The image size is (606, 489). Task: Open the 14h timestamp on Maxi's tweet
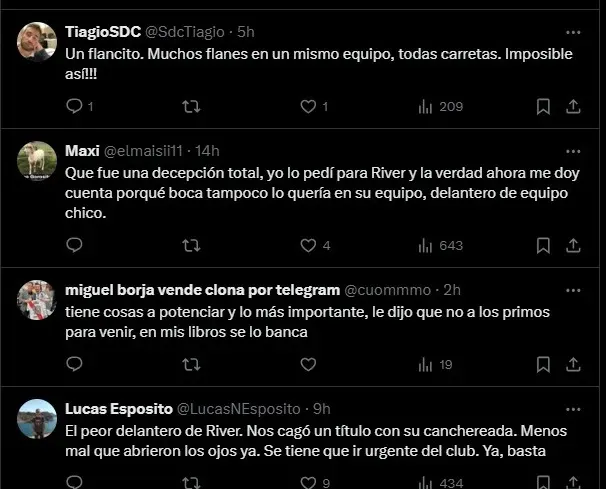click(206, 150)
